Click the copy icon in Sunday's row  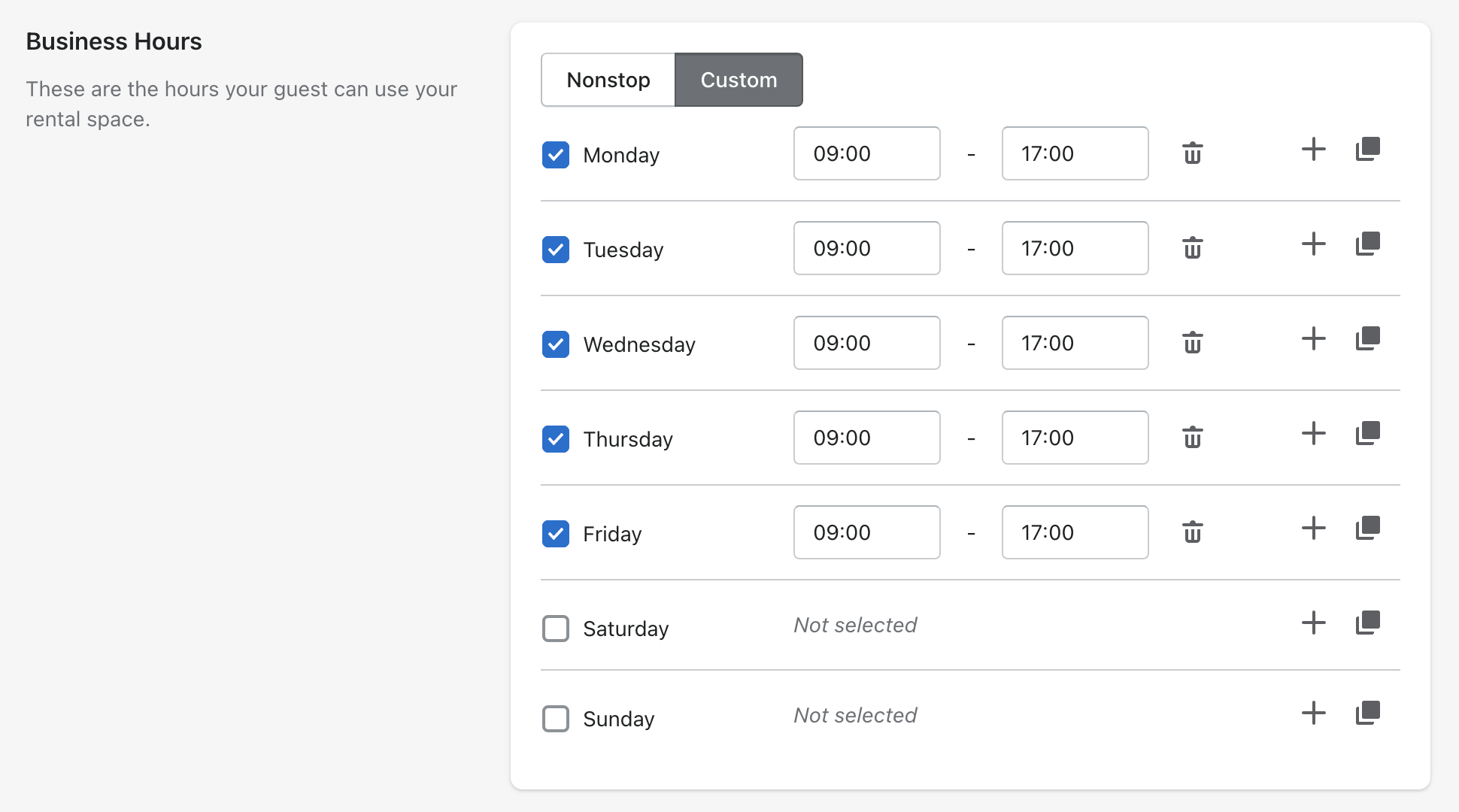click(x=1367, y=713)
